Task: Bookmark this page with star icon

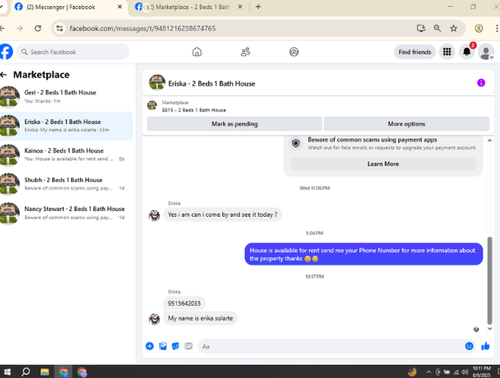Action: tap(453, 28)
